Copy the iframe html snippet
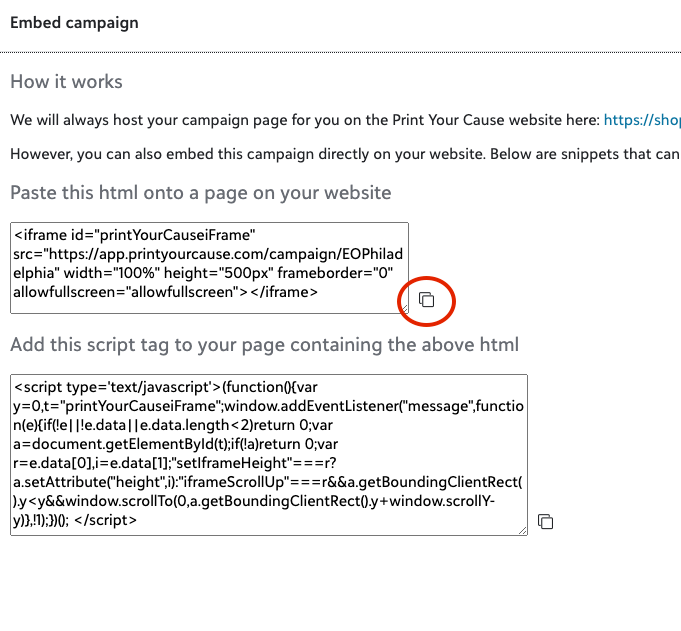This screenshot has height=631, width=681. tap(426, 300)
